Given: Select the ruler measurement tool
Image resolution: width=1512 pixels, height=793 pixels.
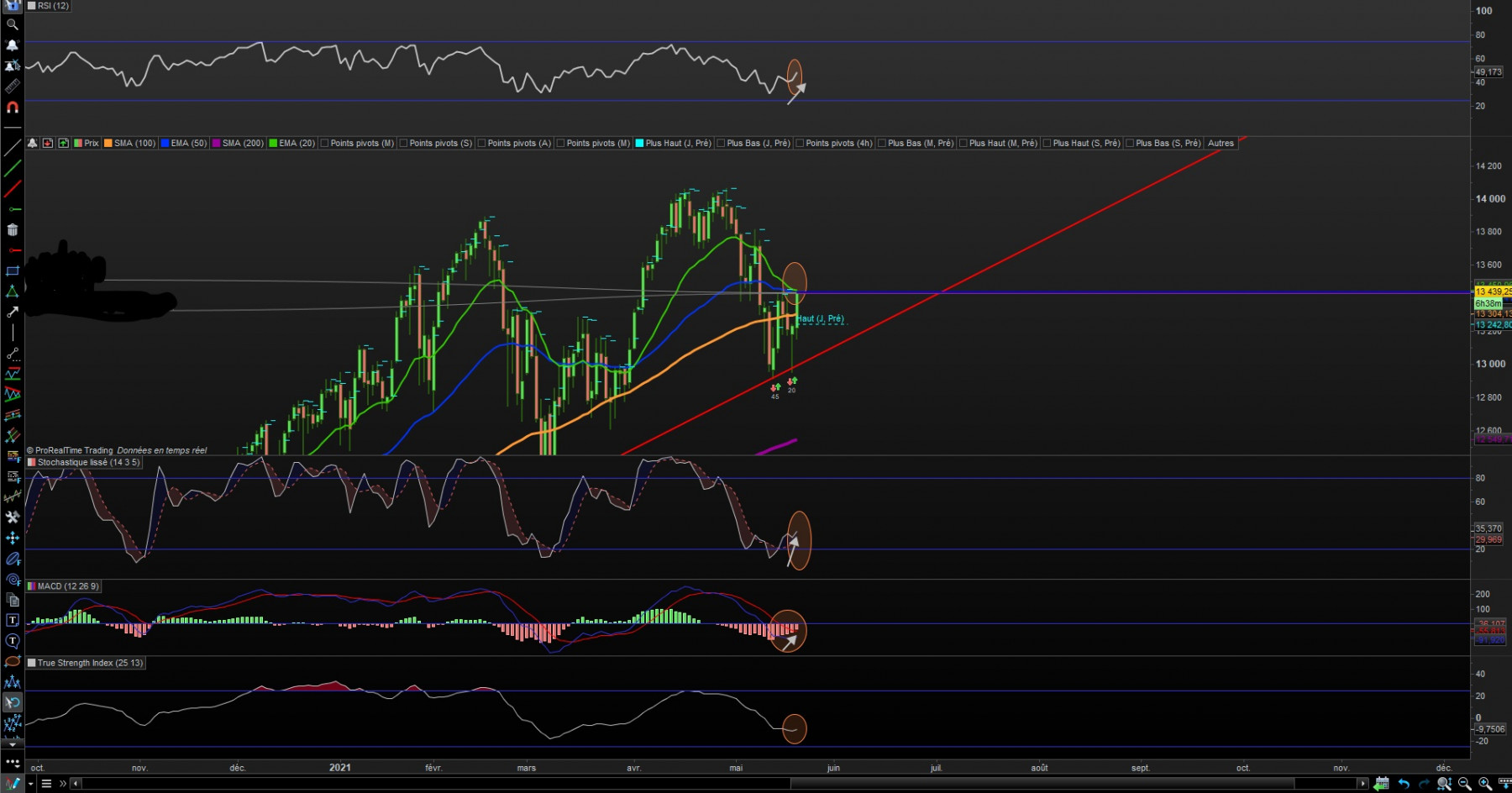Looking at the screenshot, I should pos(12,87).
